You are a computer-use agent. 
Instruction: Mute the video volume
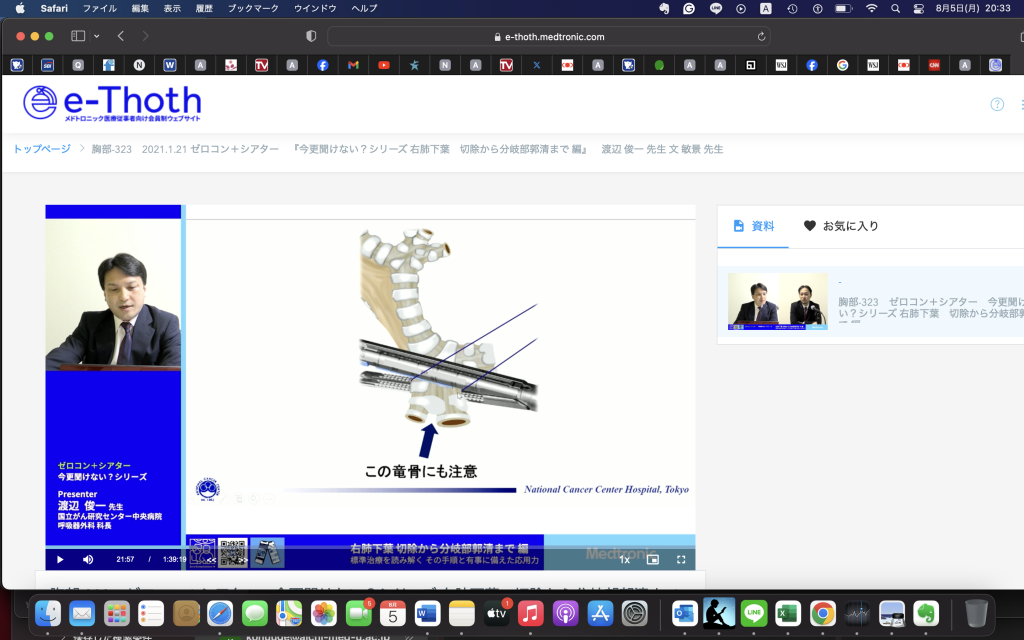pos(88,559)
